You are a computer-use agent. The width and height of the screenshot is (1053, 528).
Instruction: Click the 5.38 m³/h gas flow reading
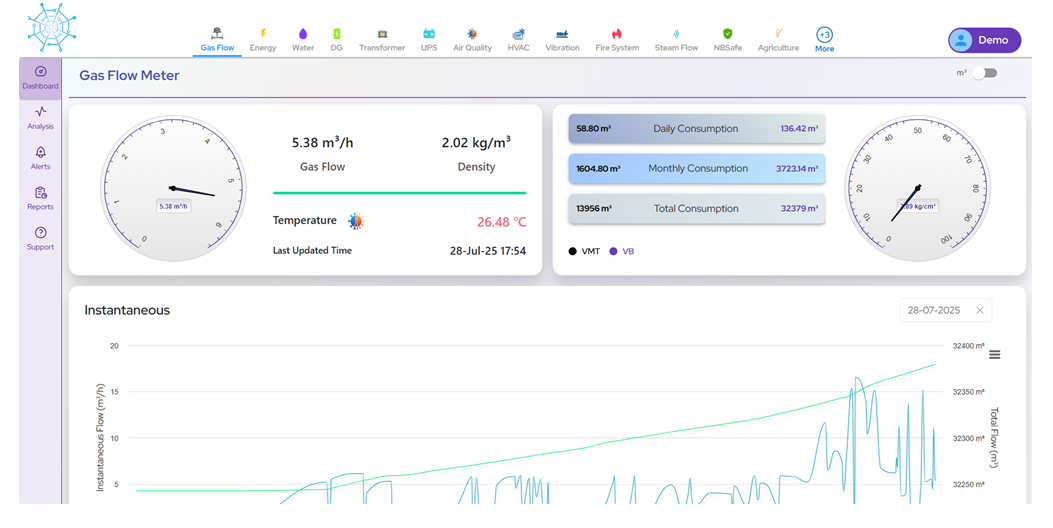click(322, 143)
